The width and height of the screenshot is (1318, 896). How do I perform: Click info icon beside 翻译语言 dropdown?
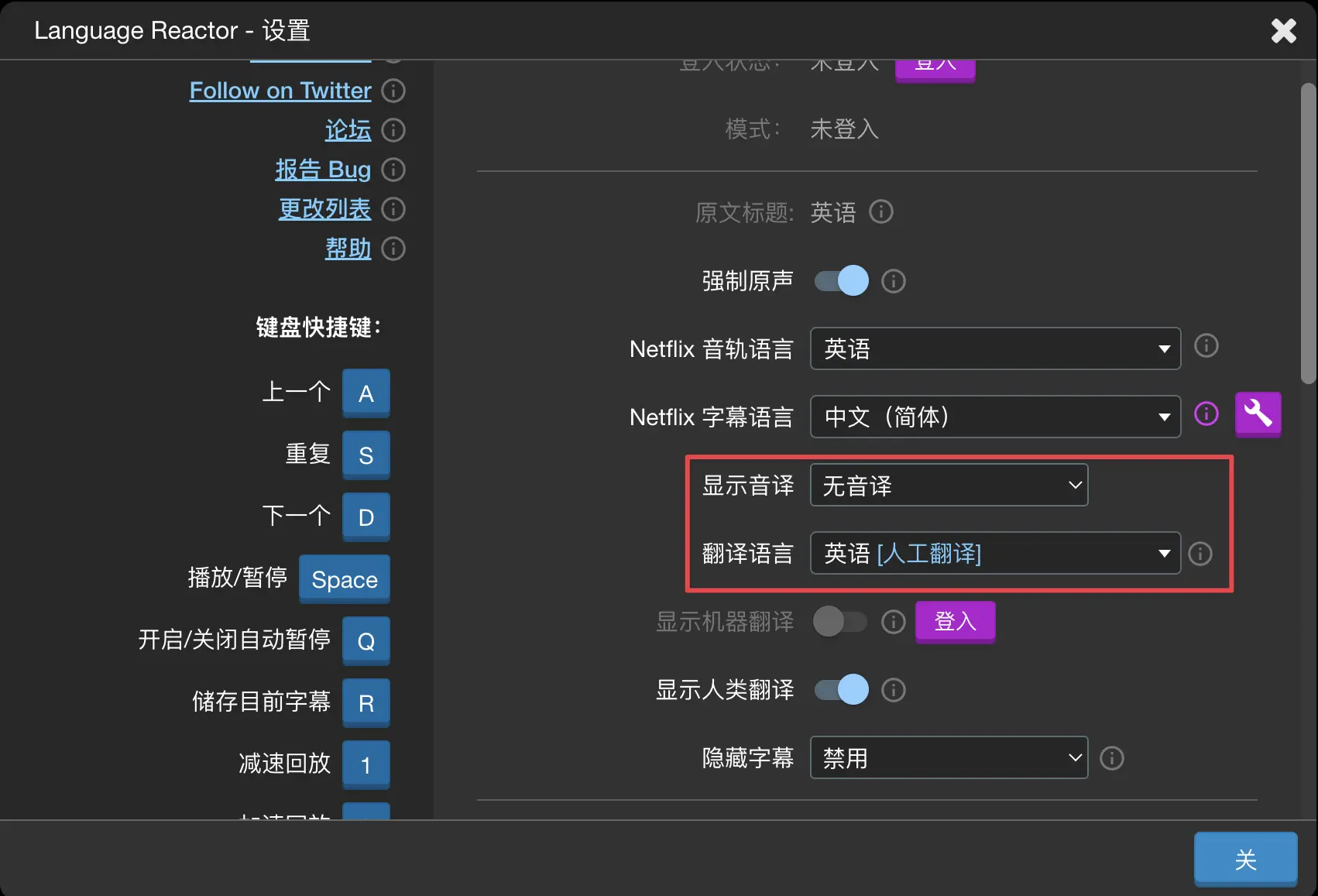click(x=1200, y=554)
